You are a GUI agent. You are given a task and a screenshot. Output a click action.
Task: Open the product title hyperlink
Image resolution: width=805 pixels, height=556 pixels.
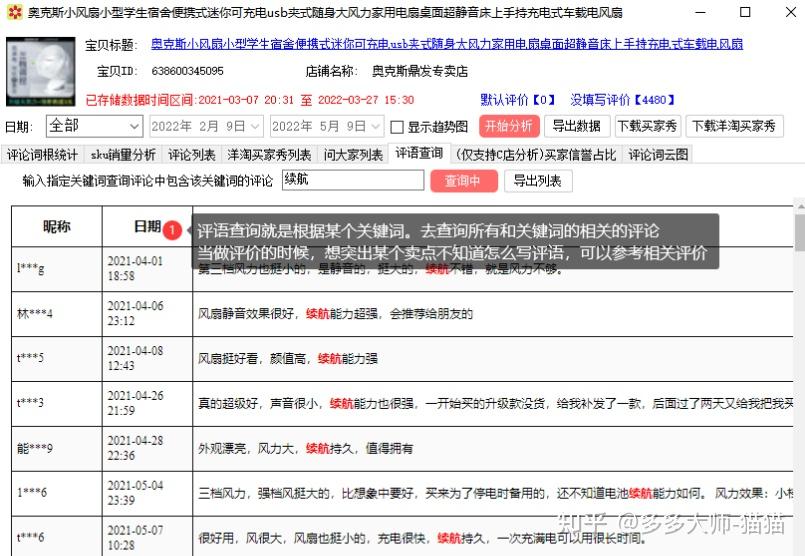pyautogui.click(x=446, y=45)
